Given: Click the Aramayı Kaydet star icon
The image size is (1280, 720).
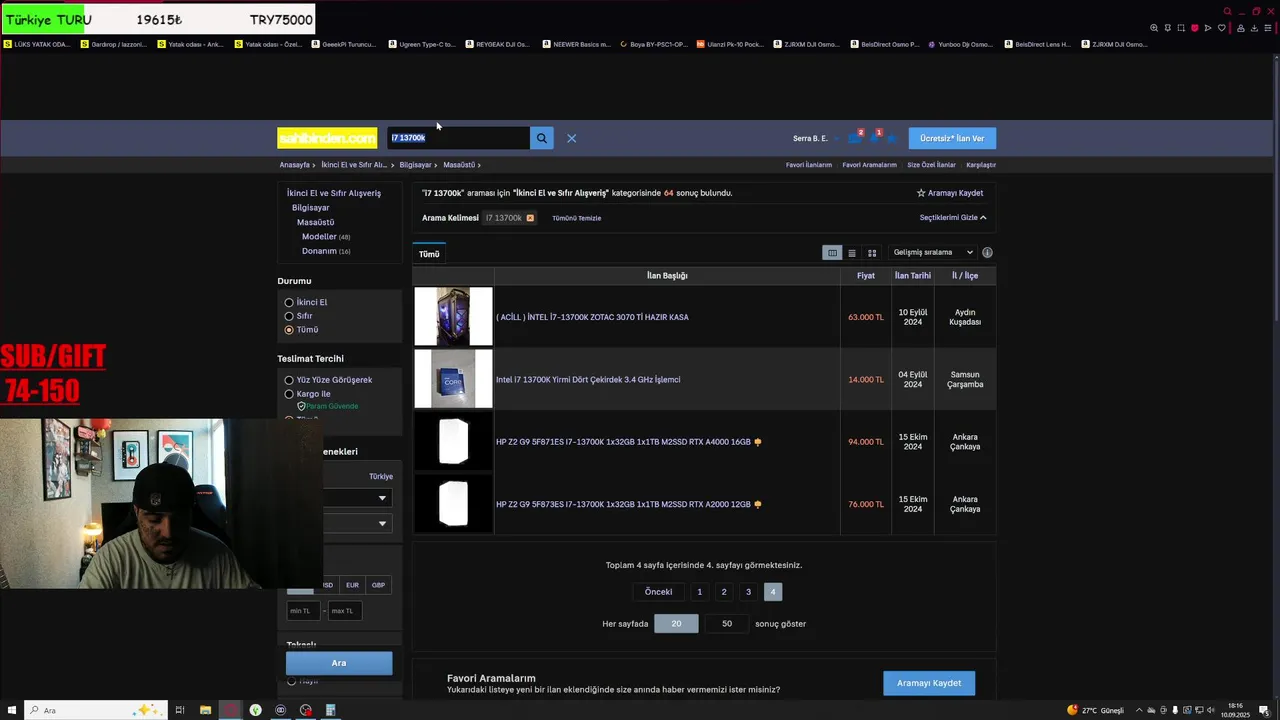Looking at the screenshot, I should tap(921, 193).
